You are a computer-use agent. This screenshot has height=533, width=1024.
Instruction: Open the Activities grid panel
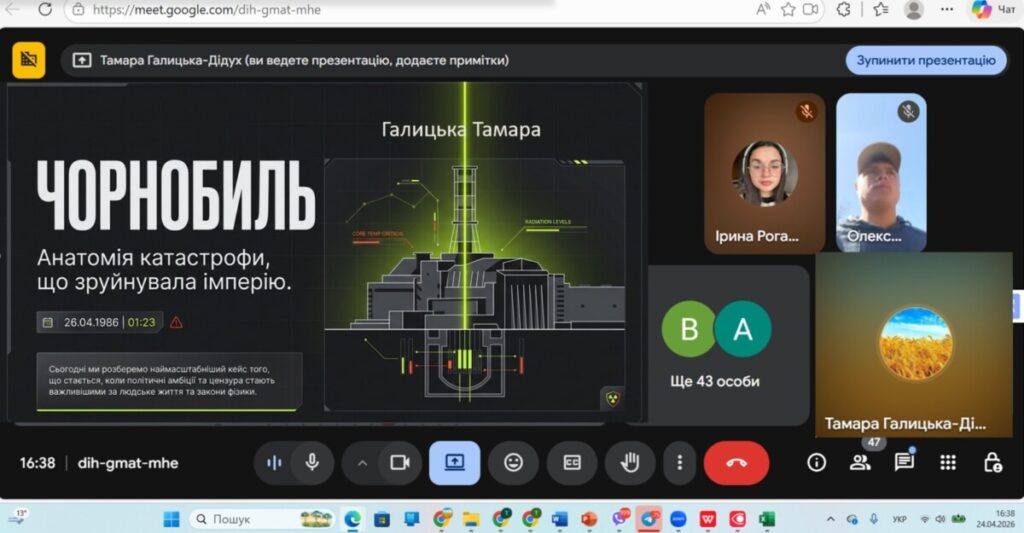pos(948,462)
